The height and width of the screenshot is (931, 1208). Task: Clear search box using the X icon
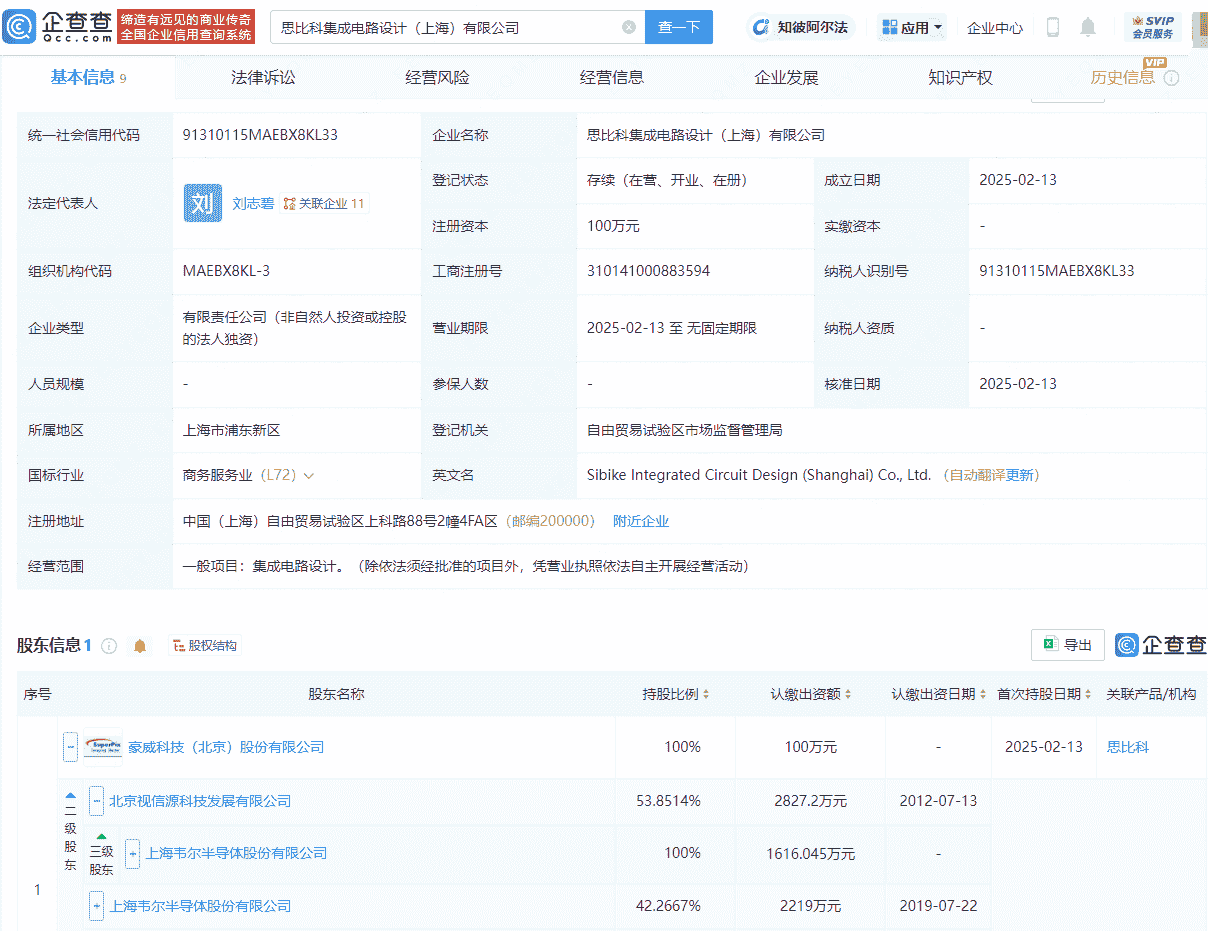629,27
